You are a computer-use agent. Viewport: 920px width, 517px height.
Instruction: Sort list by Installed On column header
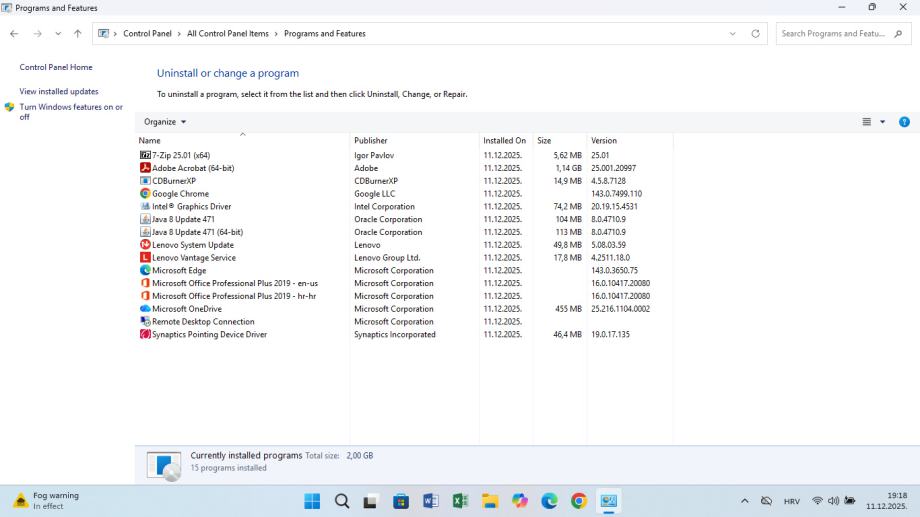click(504, 141)
